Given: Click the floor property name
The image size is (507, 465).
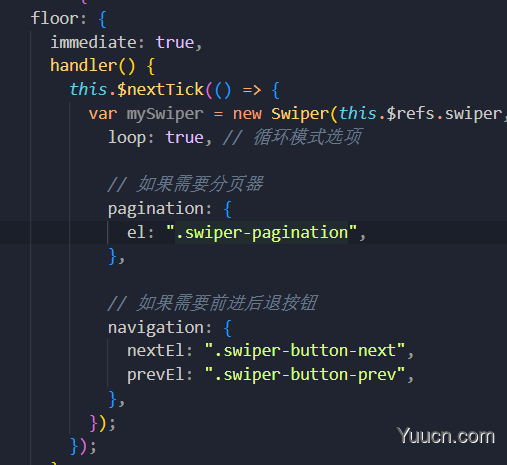Looking at the screenshot, I should [55, 18].
